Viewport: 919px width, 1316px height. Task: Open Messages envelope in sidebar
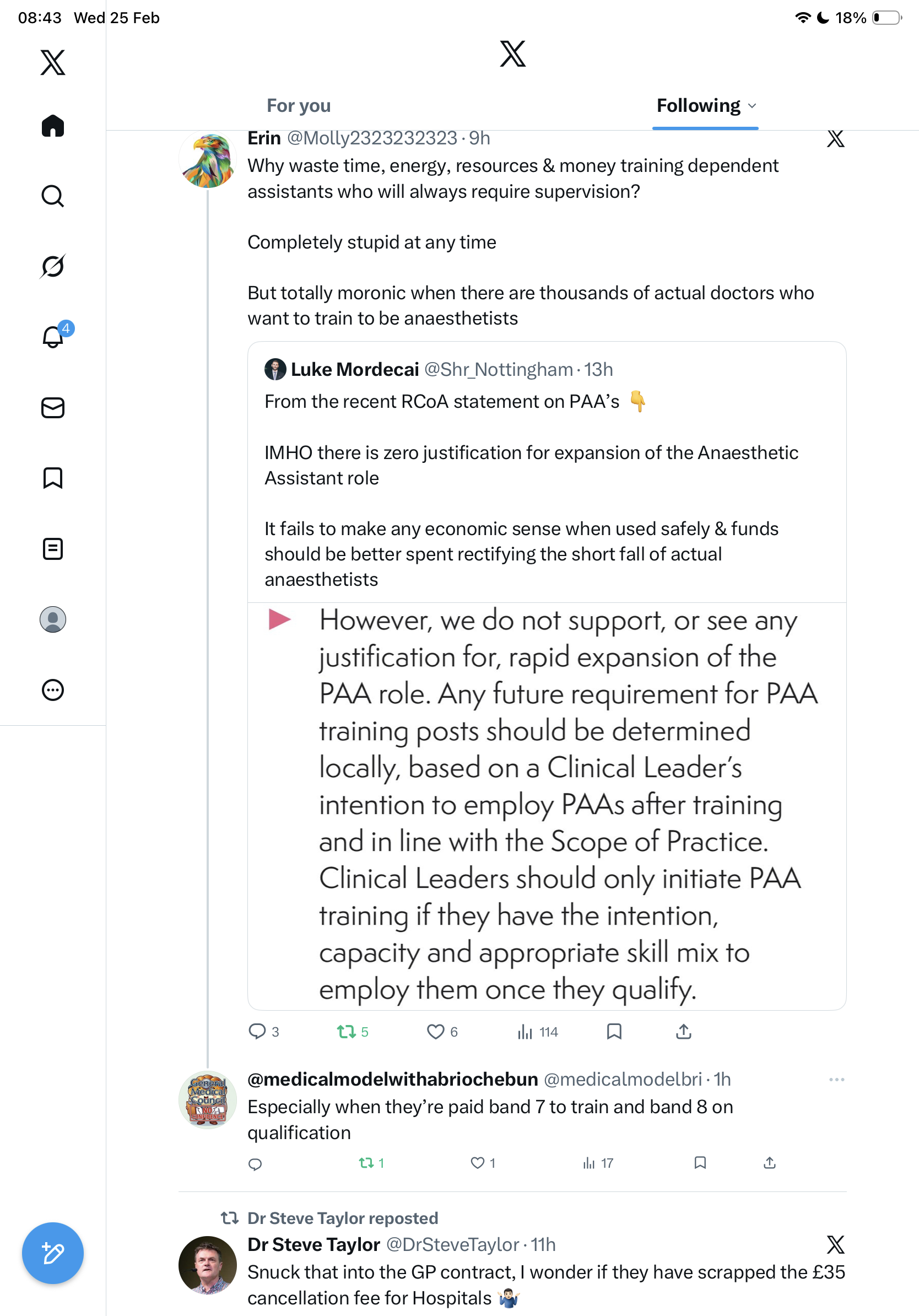[x=53, y=408]
